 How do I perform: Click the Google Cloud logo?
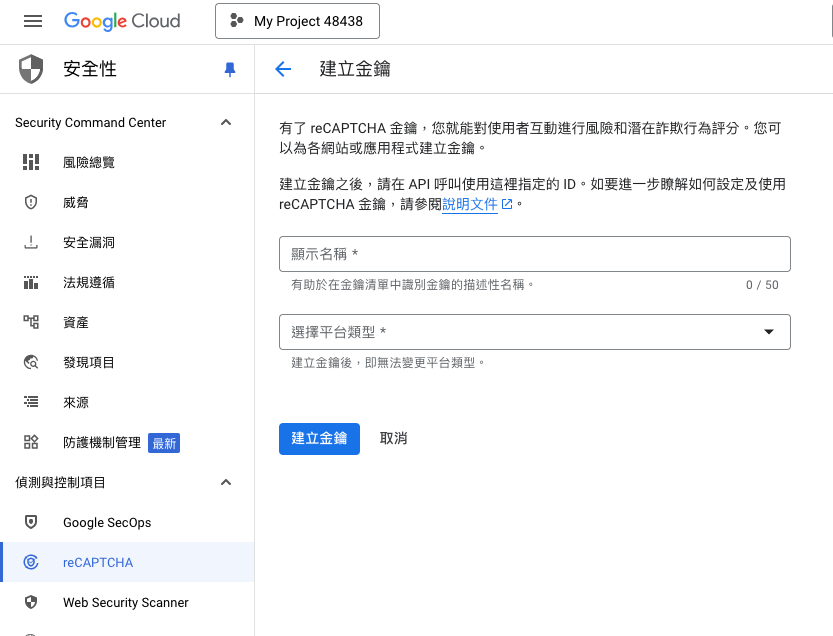(122, 21)
